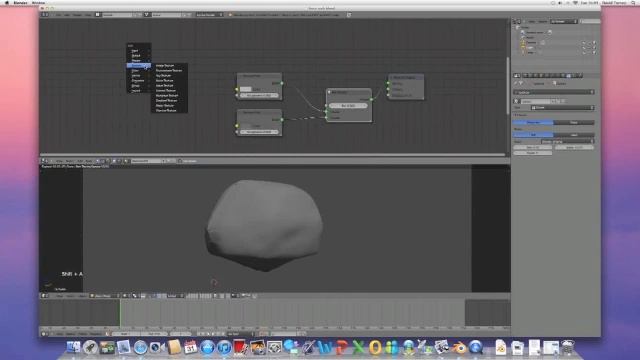
Task: Click the texture datablock browse icon
Action: pos(517,101)
